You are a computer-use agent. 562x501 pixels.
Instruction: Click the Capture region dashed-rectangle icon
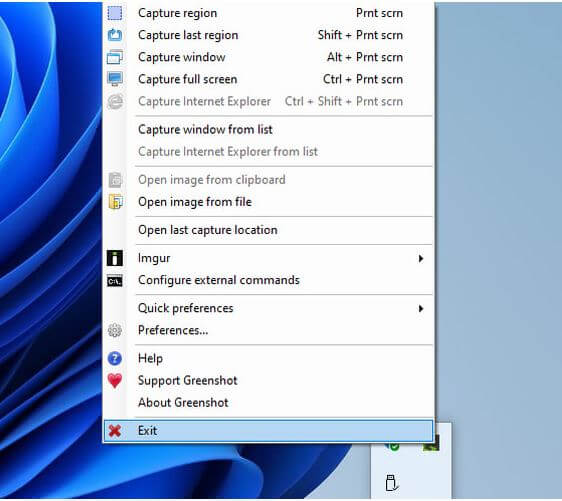(115, 13)
